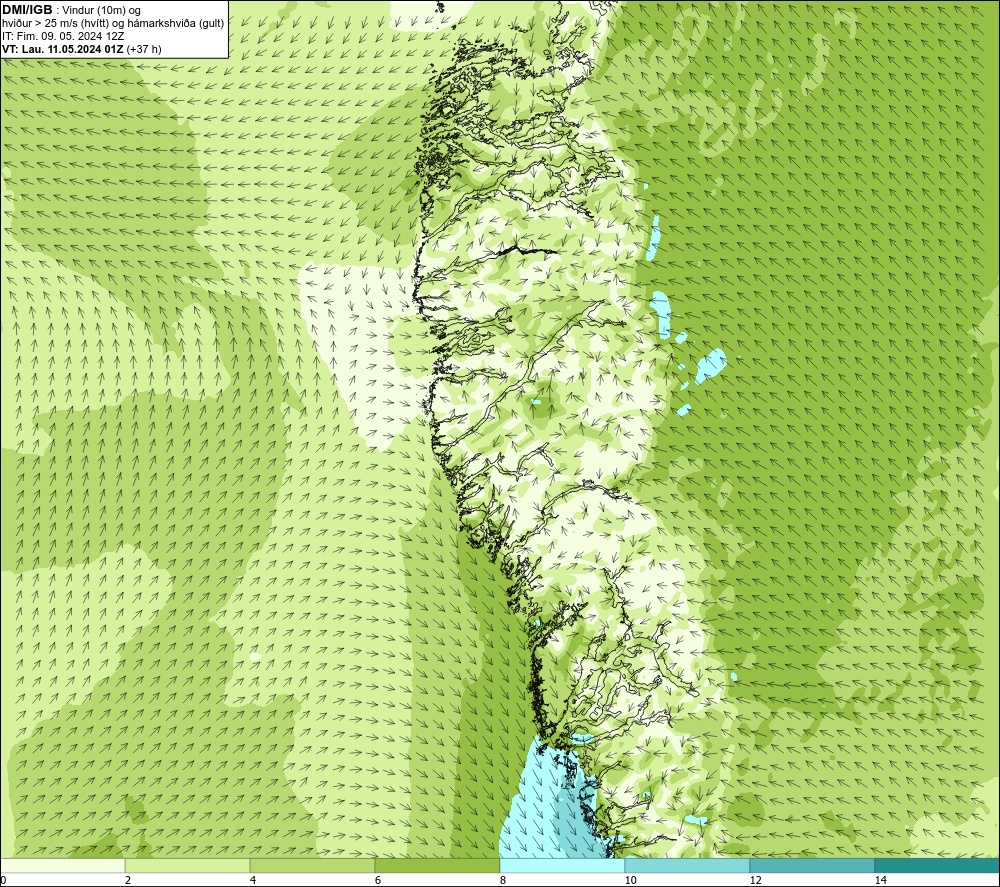Click the 6–8 m/s dark green swatch
The image size is (1000, 887).
click(x=438, y=865)
